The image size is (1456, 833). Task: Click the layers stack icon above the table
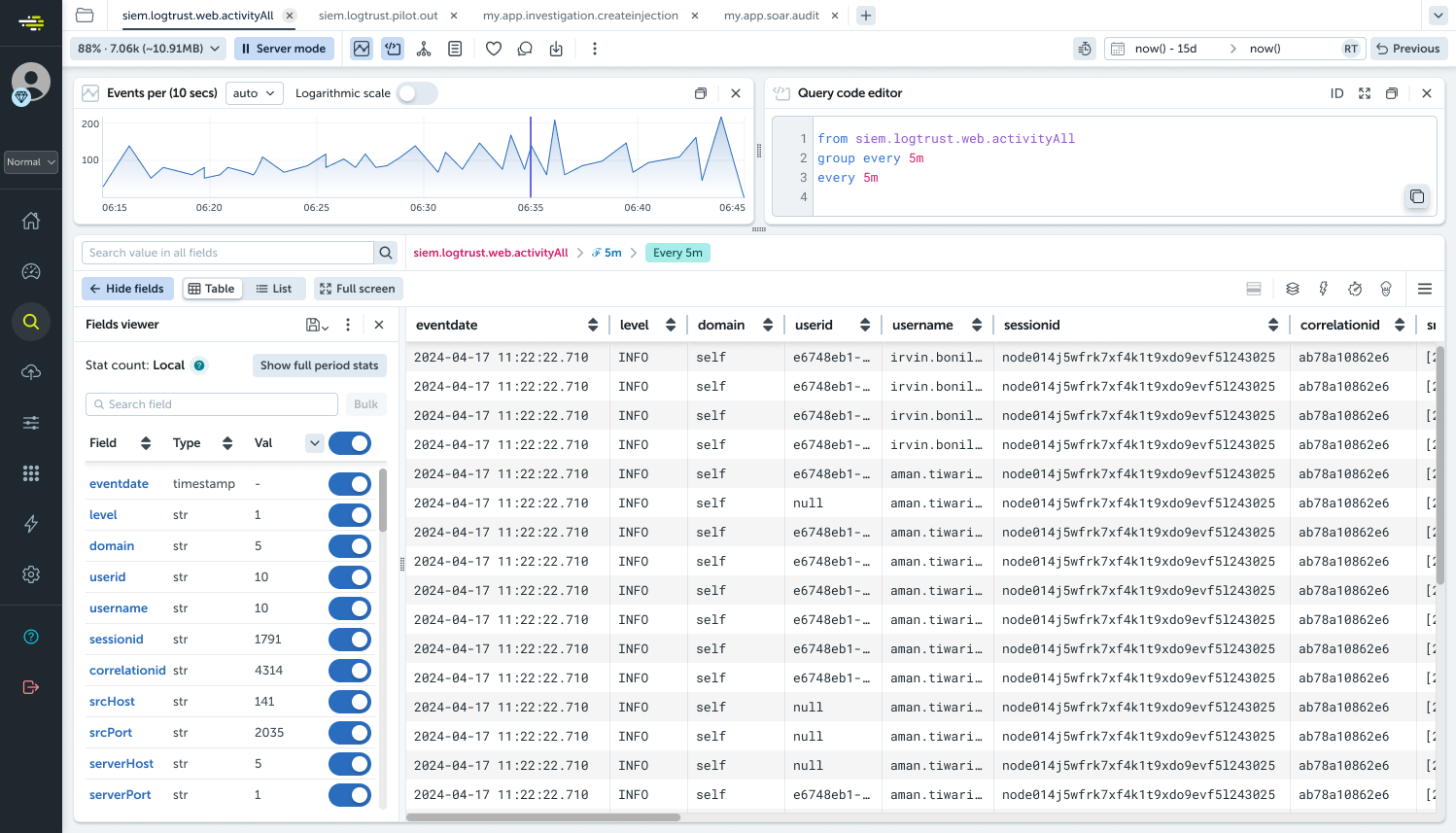[1293, 289]
